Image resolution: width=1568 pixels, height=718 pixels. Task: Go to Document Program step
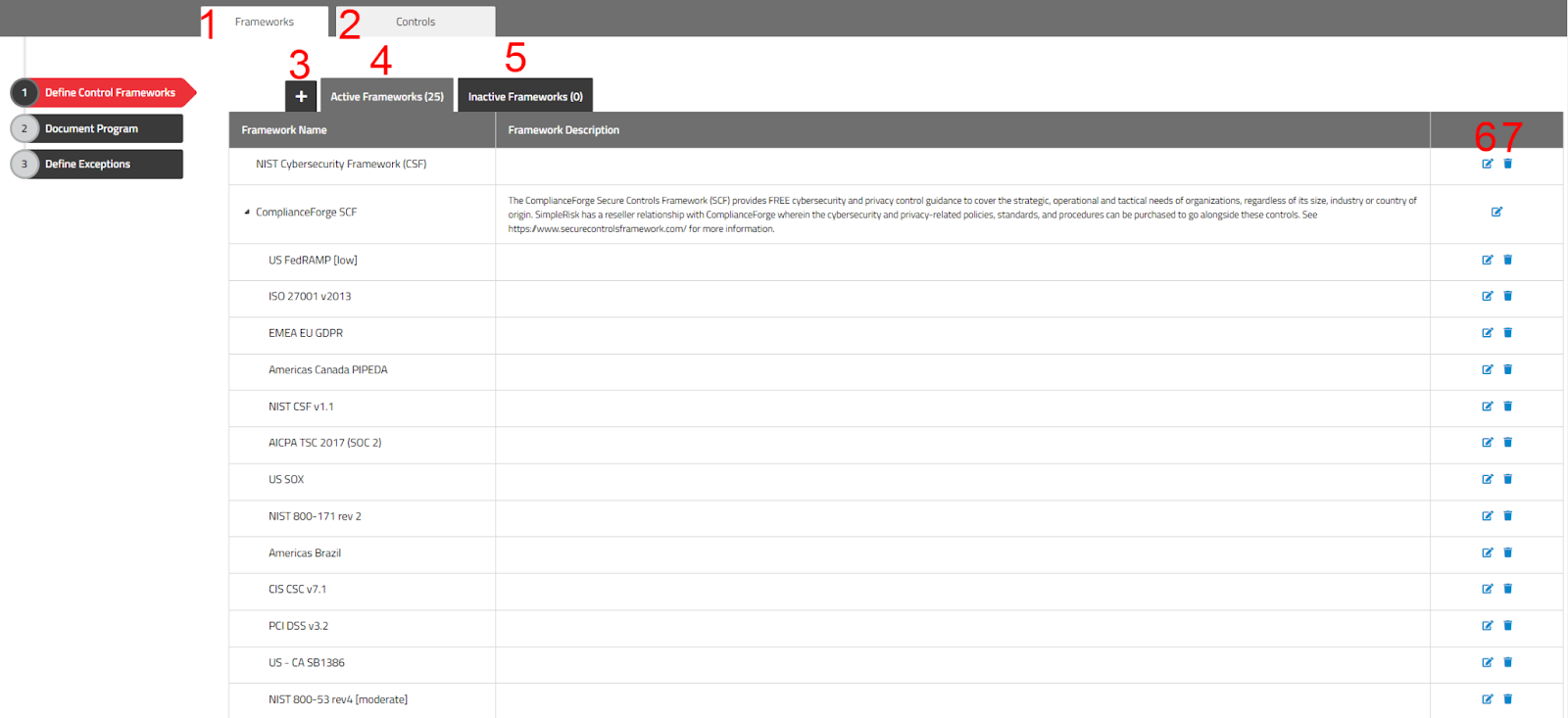pos(97,128)
